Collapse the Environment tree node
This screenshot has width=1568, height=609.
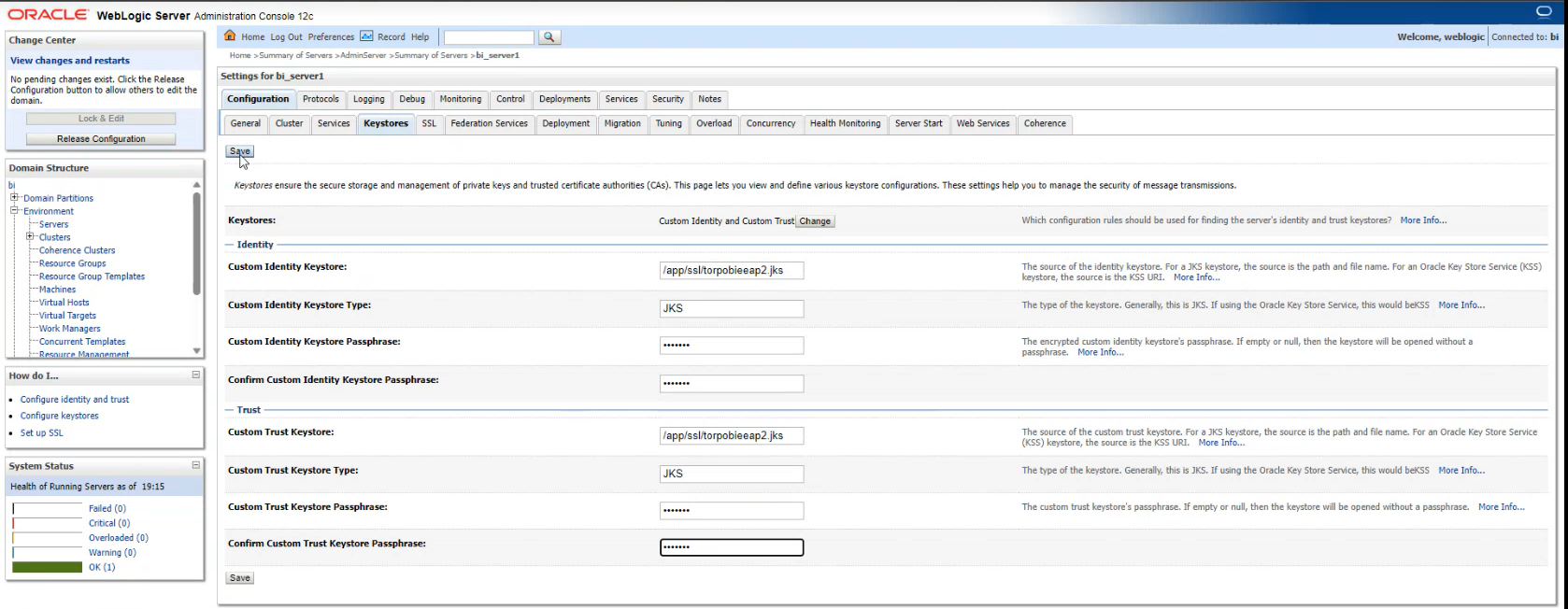click(14, 211)
